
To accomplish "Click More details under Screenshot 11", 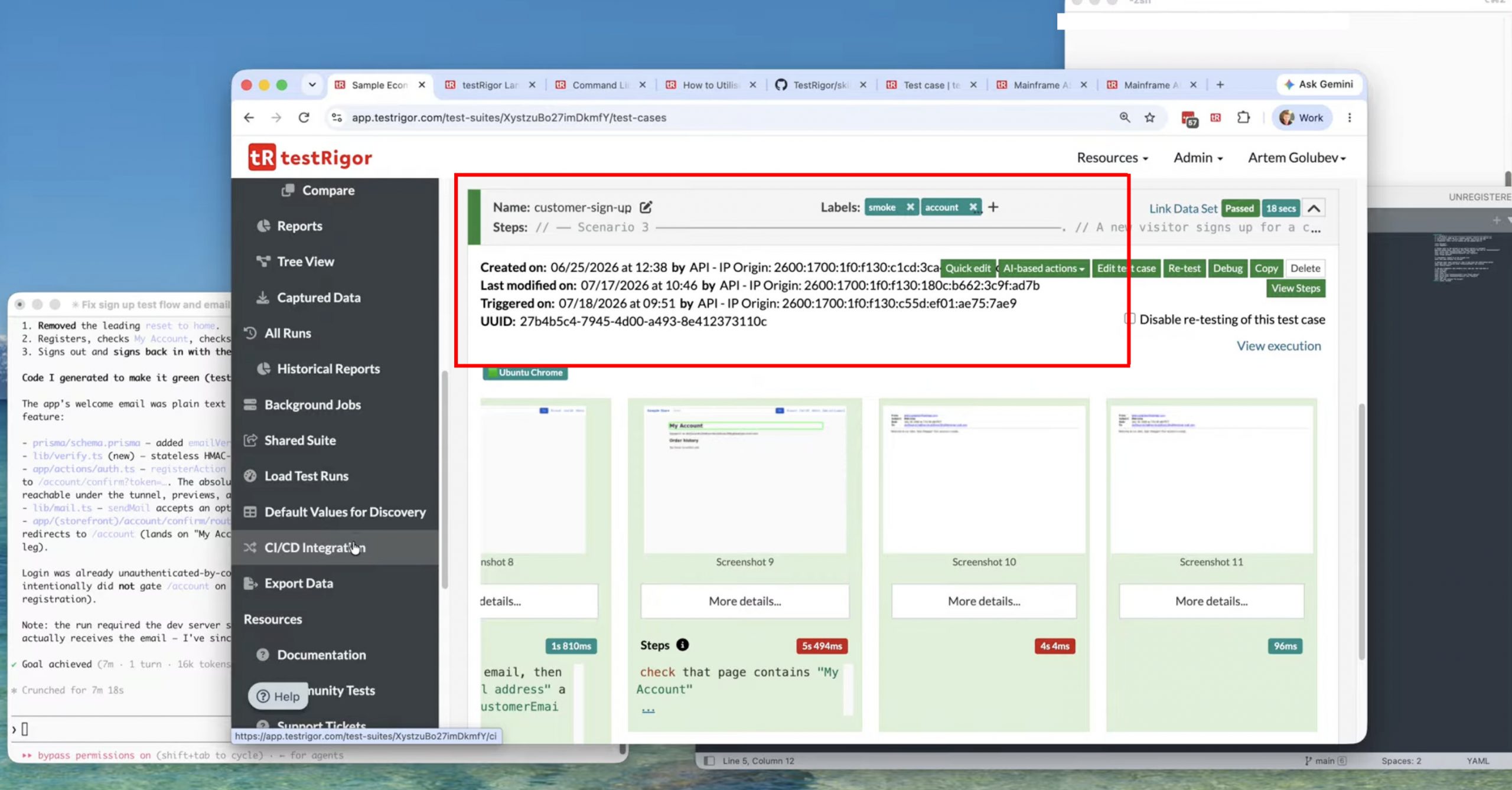I will (1211, 601).
